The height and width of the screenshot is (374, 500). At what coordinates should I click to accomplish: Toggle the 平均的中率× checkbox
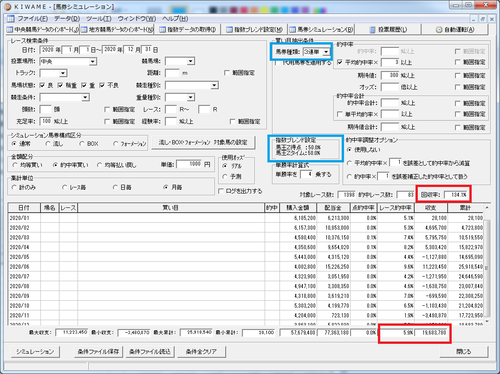(x=340, y=62)
